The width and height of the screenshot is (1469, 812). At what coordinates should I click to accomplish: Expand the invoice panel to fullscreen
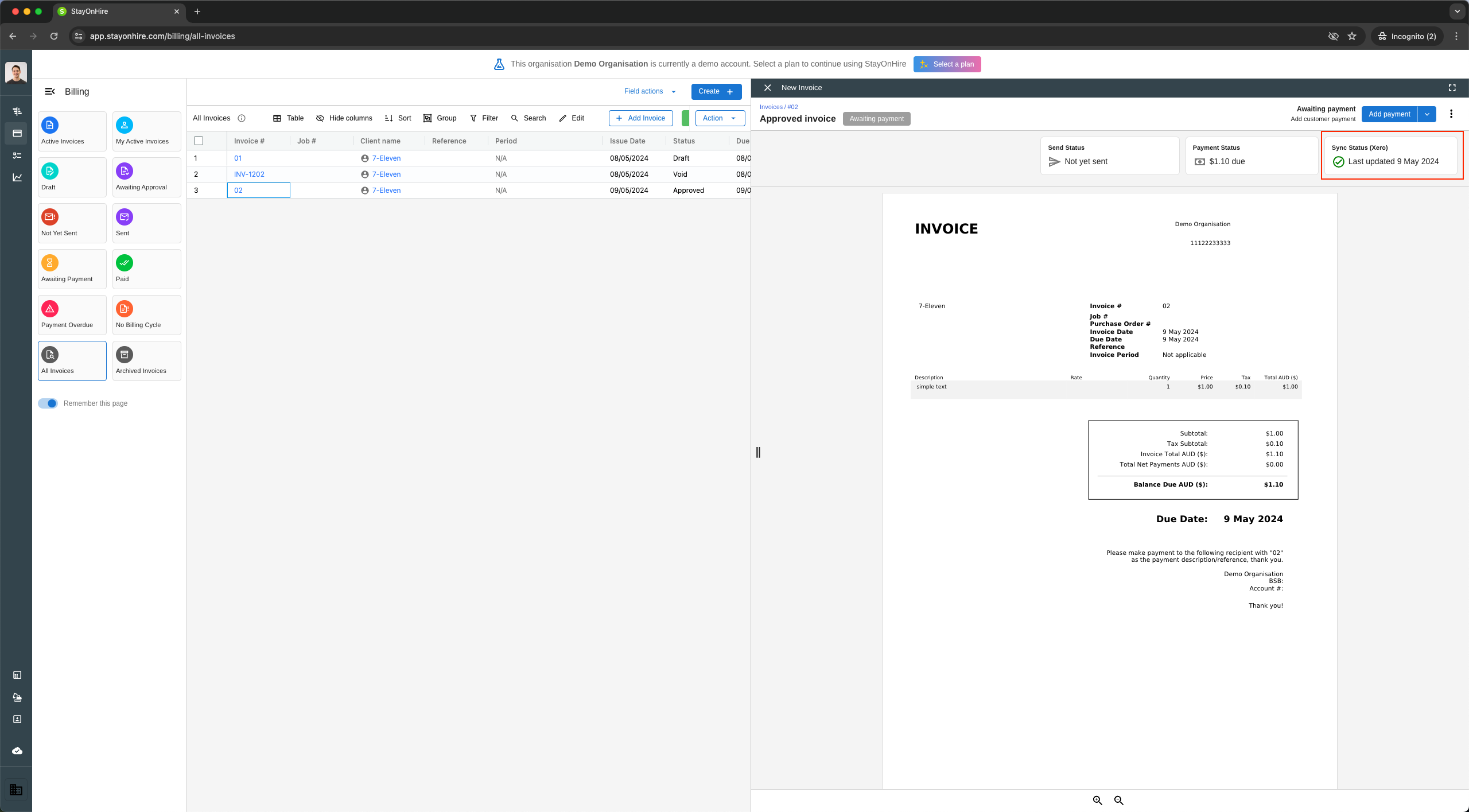click(1452, 88)
